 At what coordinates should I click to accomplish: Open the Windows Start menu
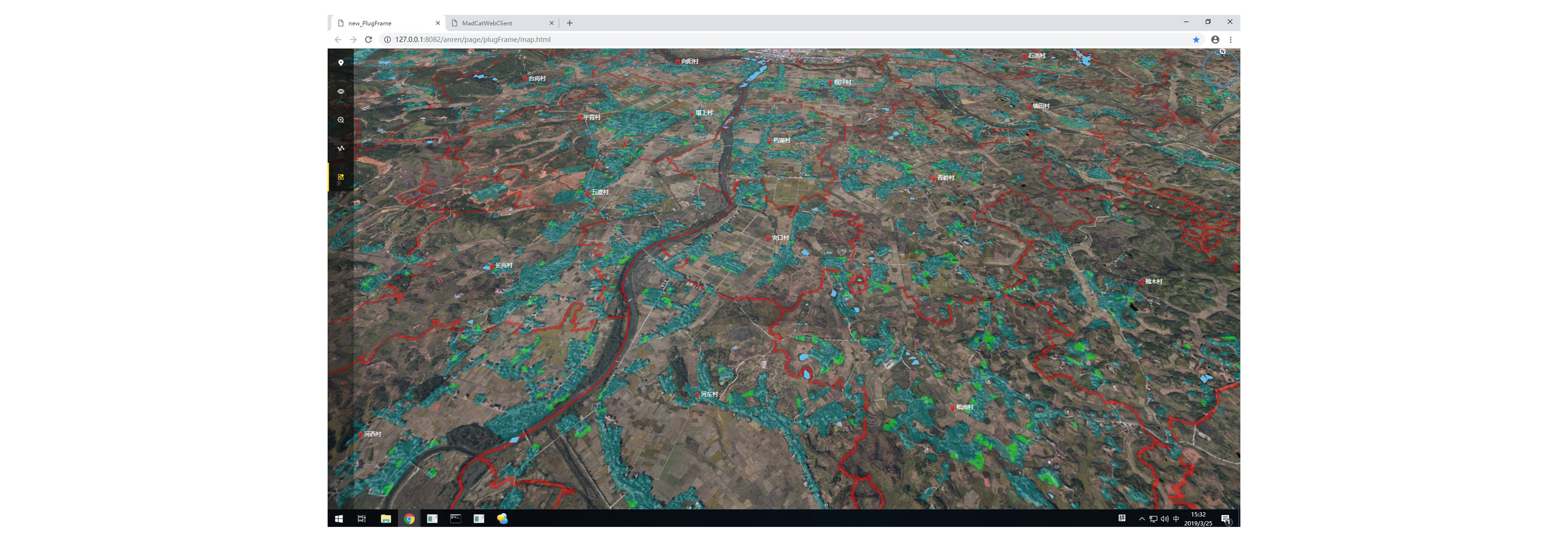[x=339, y=519]
